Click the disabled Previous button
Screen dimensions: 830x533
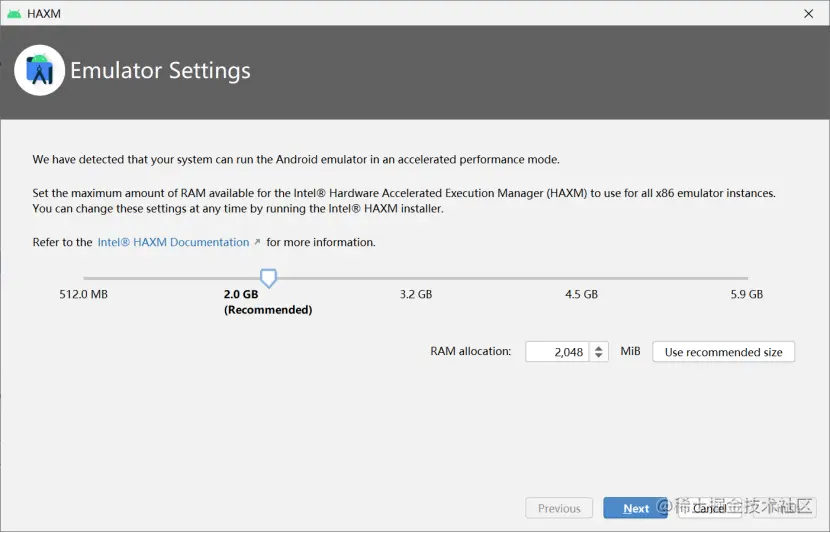560,508
